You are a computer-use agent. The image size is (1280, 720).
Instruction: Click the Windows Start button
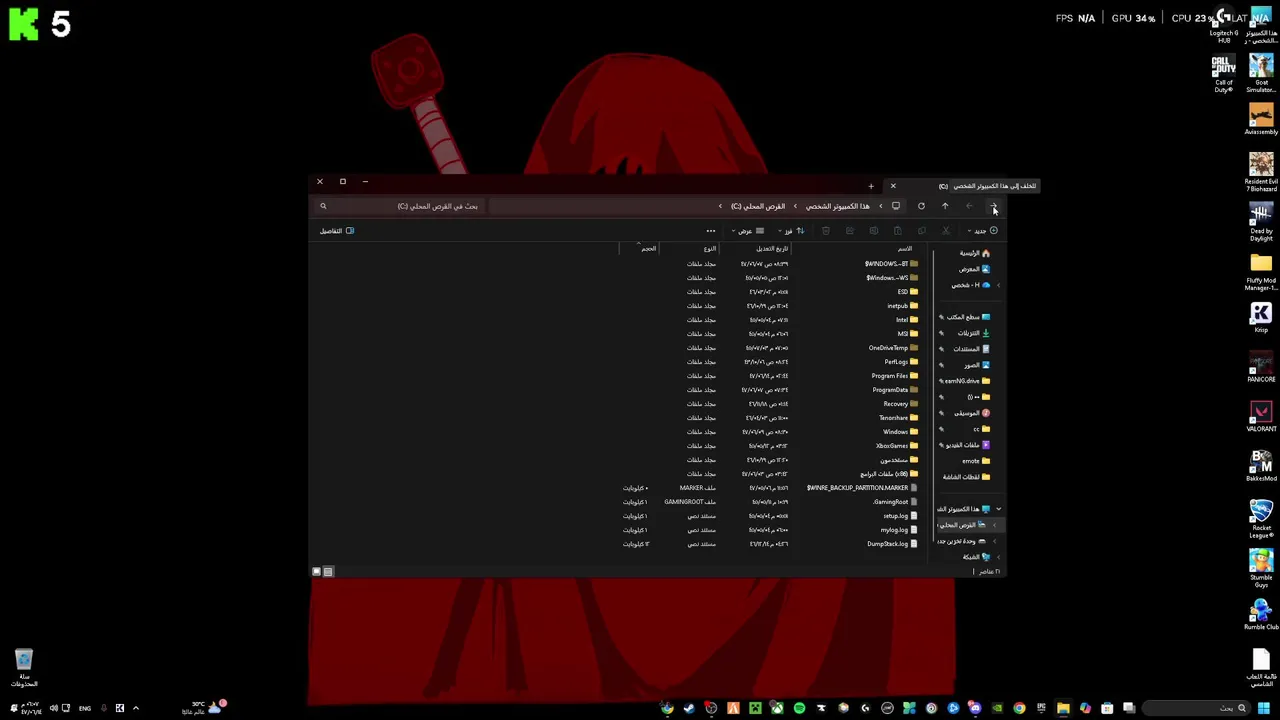click(x=1264, y=708)
